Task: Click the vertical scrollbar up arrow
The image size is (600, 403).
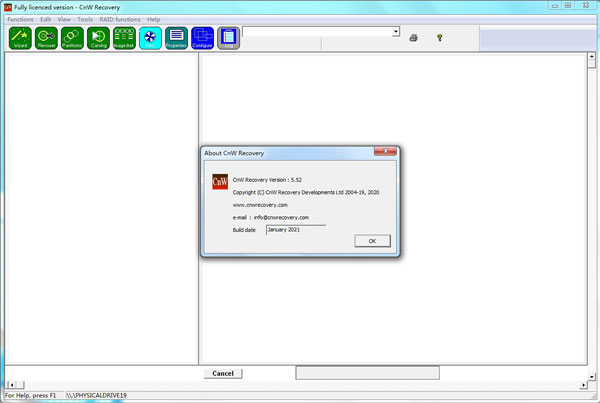Action: pos(592,56)
